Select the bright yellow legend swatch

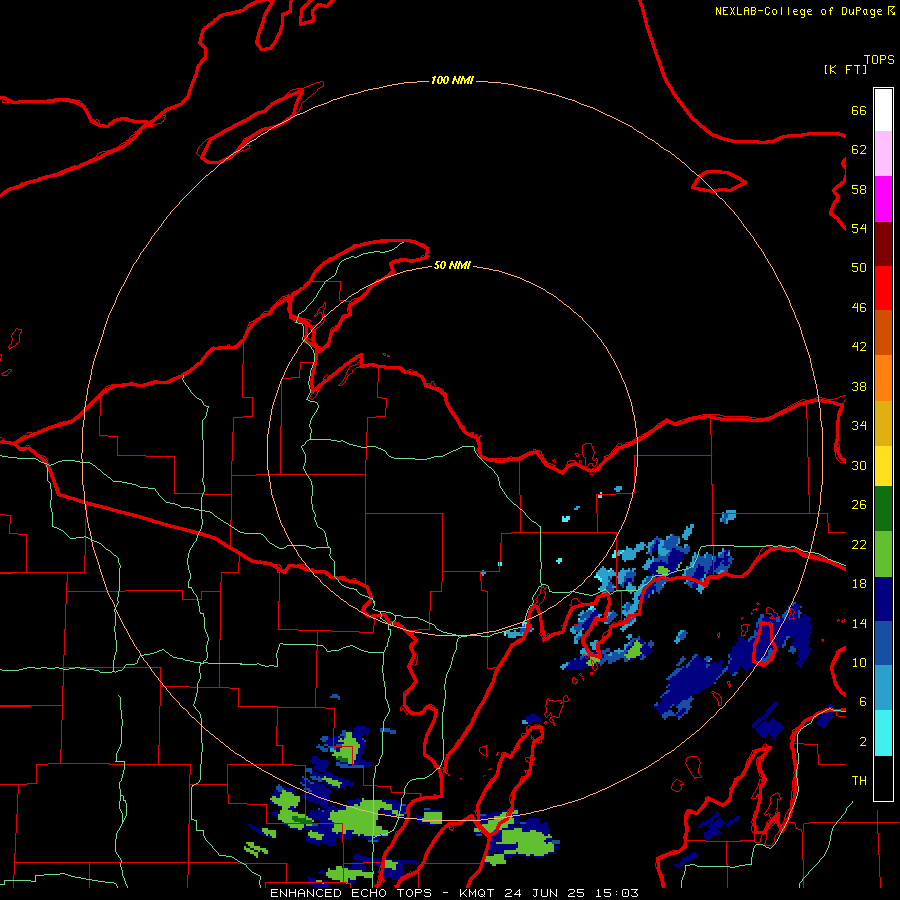click(x=883, y=465)
